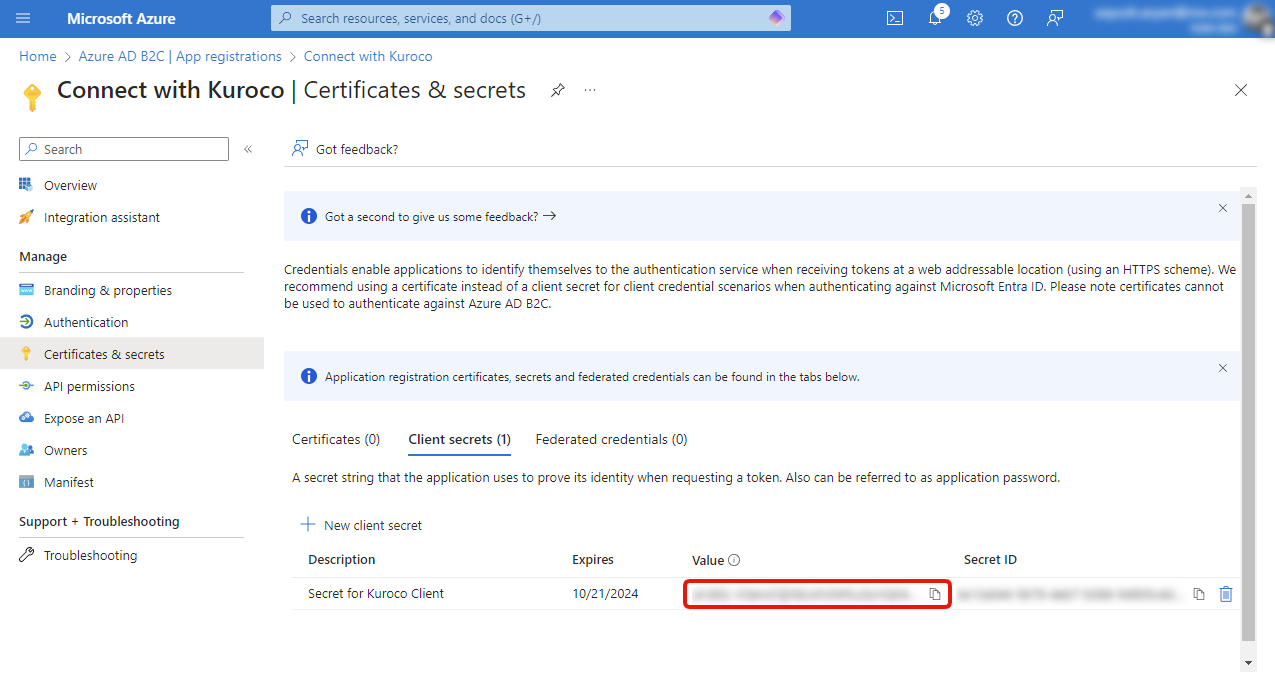Image resolution: width=1275 pixels, height=690 pixels.
Task: Show the info tooltip beside Value column
Action: 736,560
